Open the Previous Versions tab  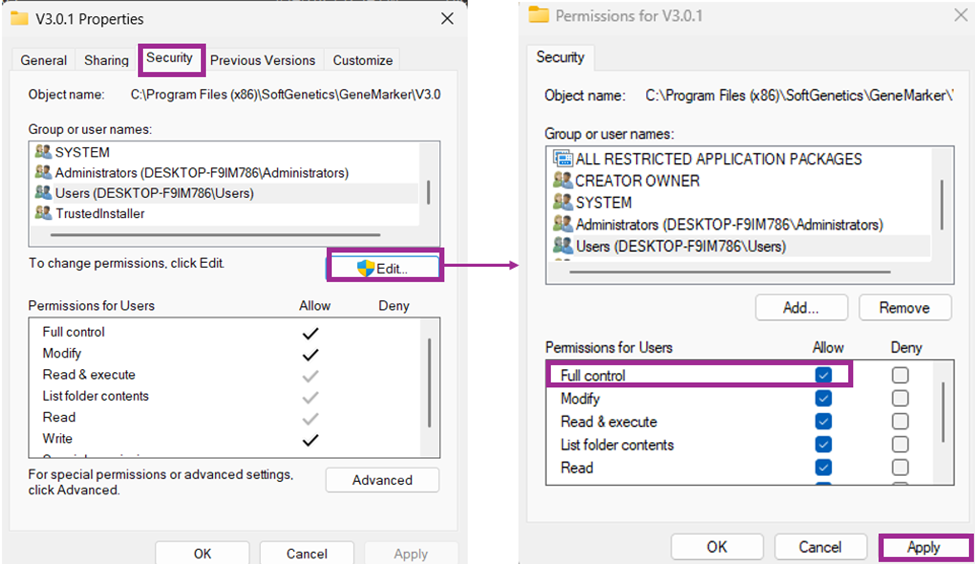click(x=262, y=60)
